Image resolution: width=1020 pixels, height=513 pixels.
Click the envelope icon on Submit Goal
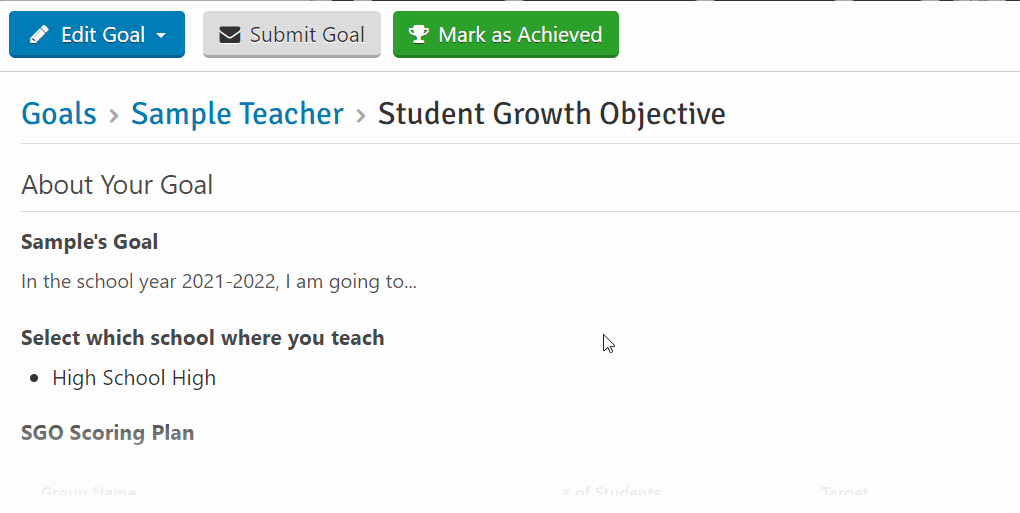pyautogui.click(x=230, y=34)
